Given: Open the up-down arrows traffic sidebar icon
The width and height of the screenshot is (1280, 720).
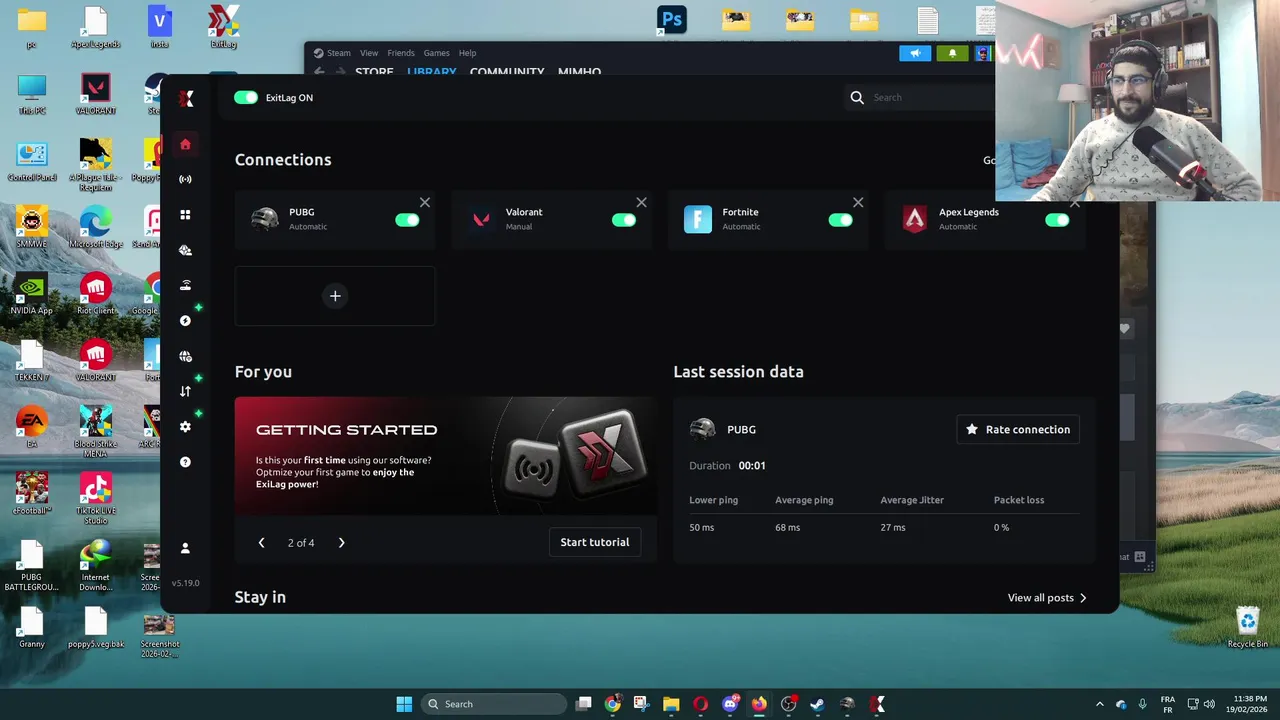Looking at the screenshot, I should coord(185,391).
